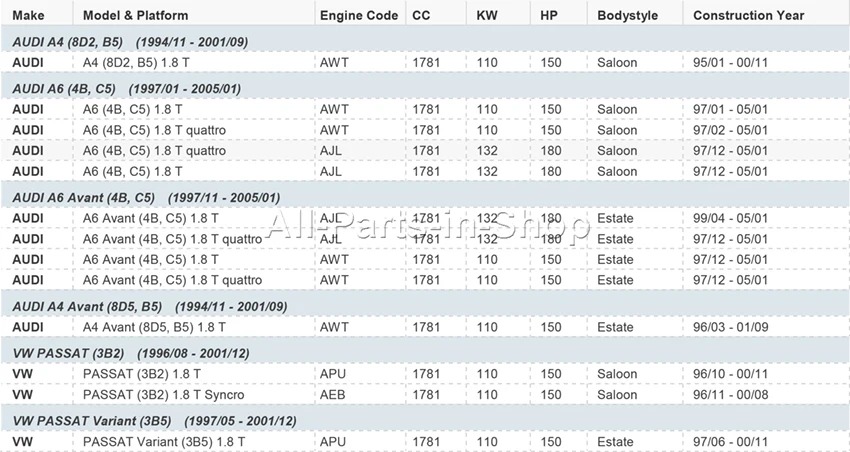
Task: Click construction year "99/04 - 05/01"
Action: [x=730, y=218]
